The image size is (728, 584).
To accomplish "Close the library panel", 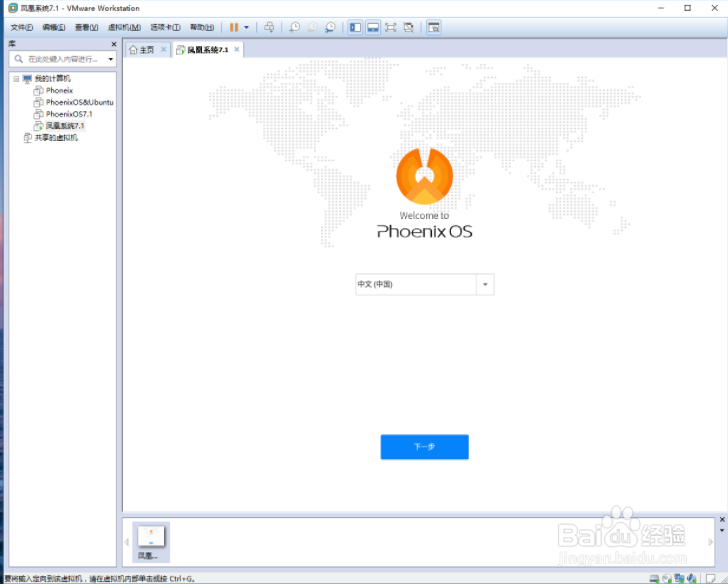I will pos(114,44).
